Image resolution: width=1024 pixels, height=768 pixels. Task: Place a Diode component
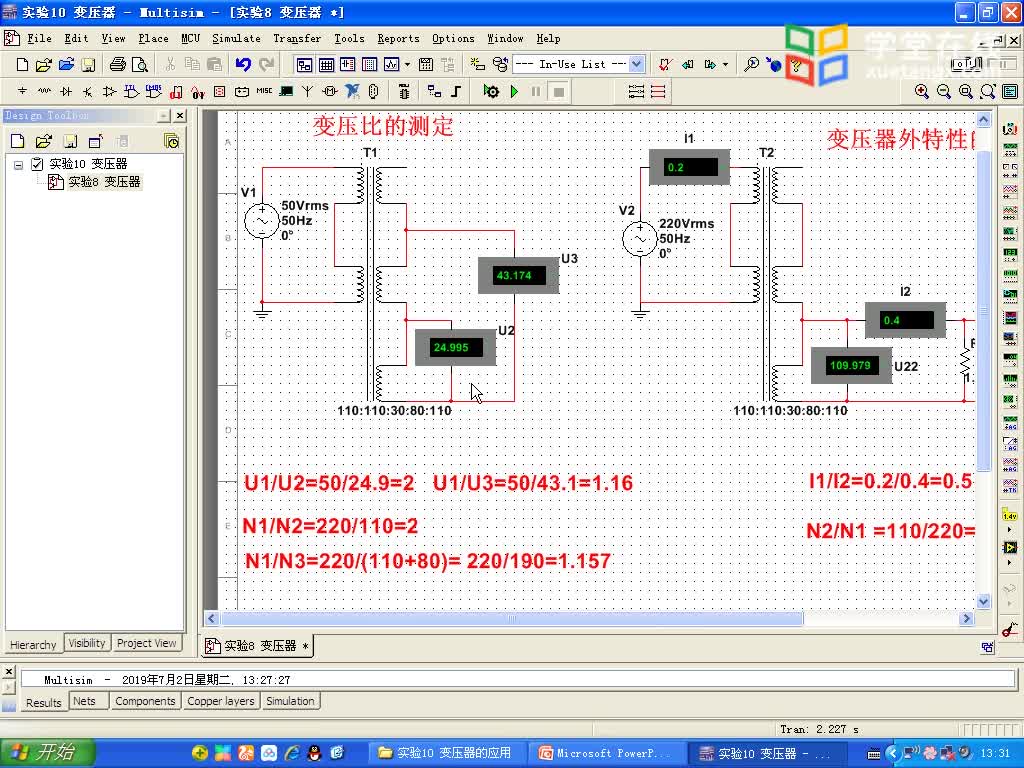pos(66,91)
